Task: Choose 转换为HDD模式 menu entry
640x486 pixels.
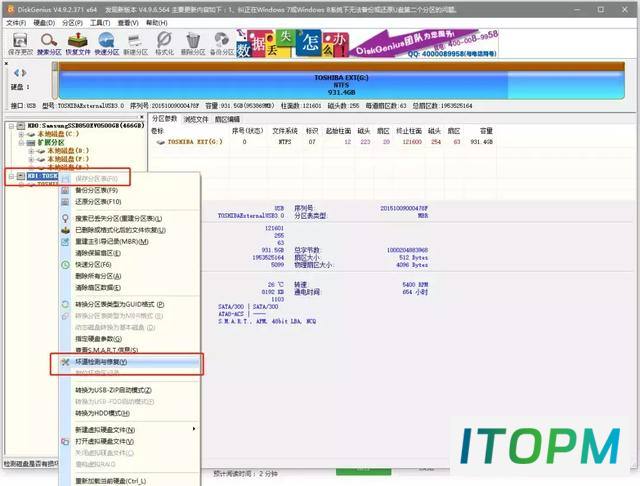Action: pos(131,413)
